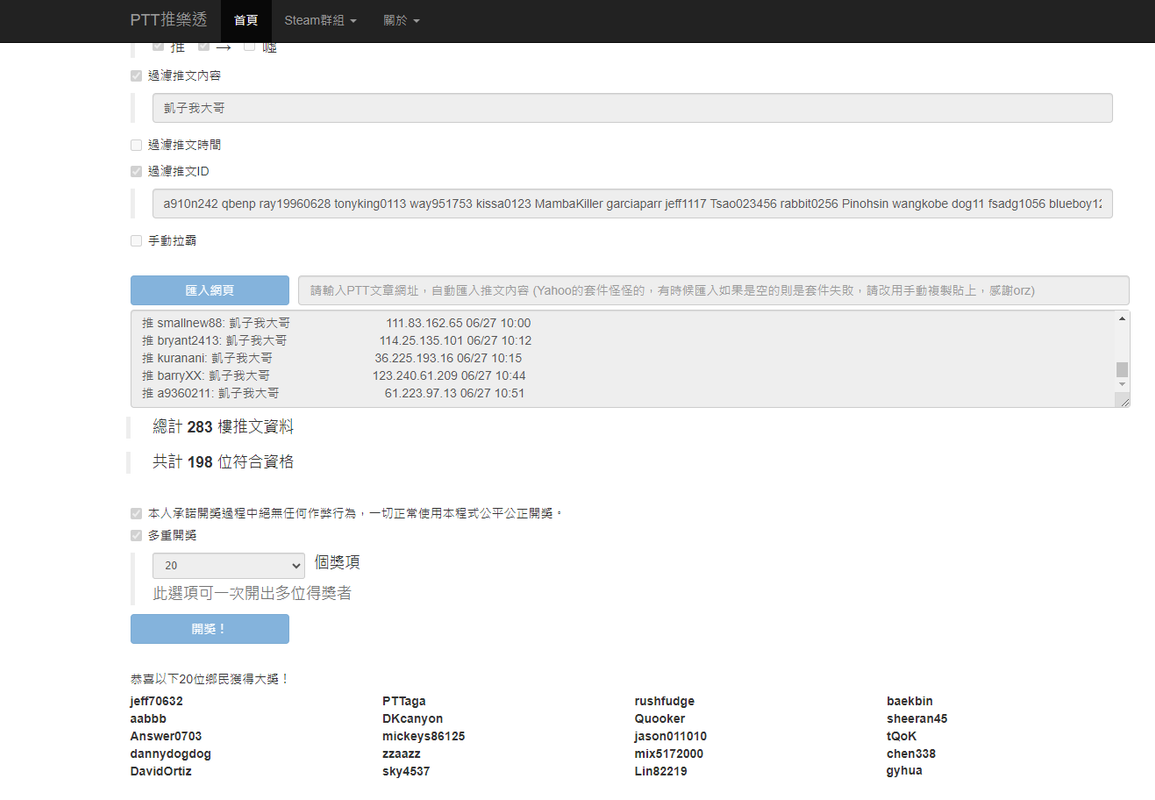Image resolution: width=1155 pixels, height=800 pixels.
Task: Click winner name PTTaga
Action: click(404, 701)
